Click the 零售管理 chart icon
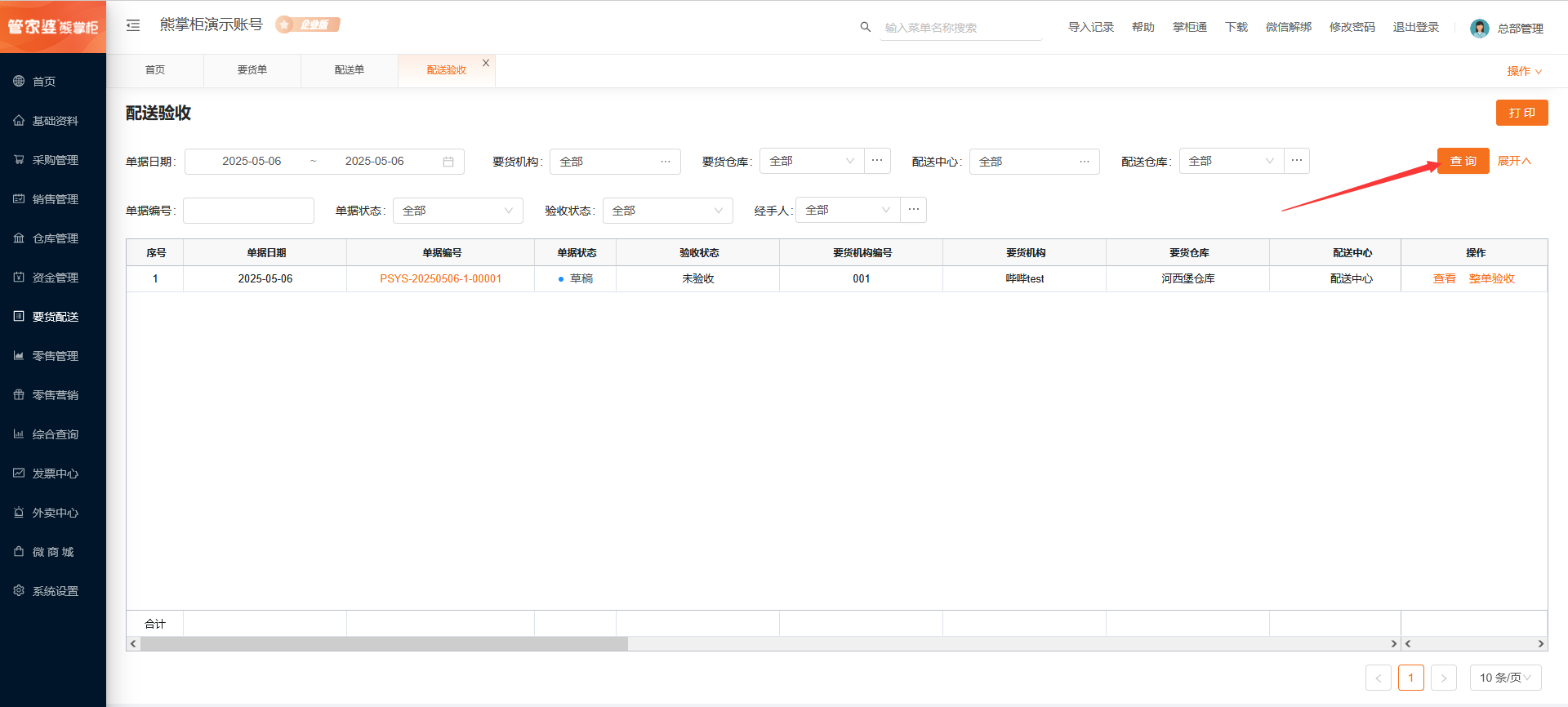Viewport: 1568px width, 707px height. [19, 355]
